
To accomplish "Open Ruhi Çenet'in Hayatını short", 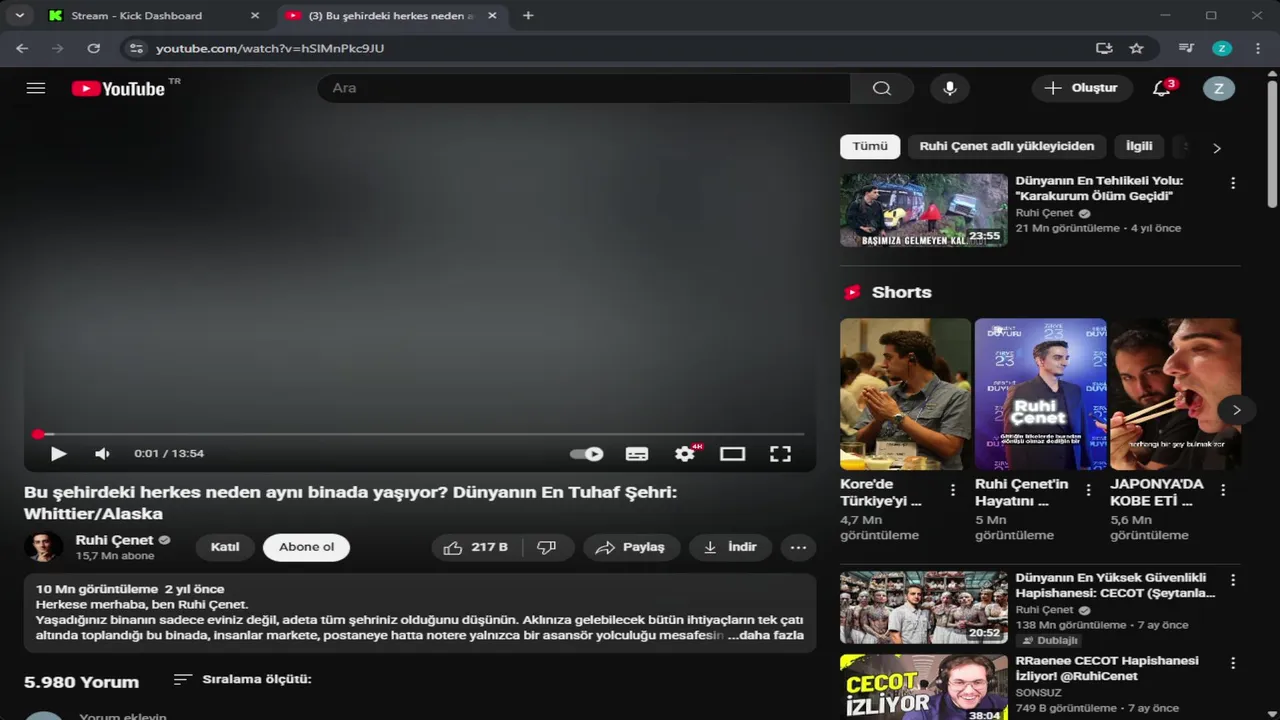I will tap(1040, 394).
